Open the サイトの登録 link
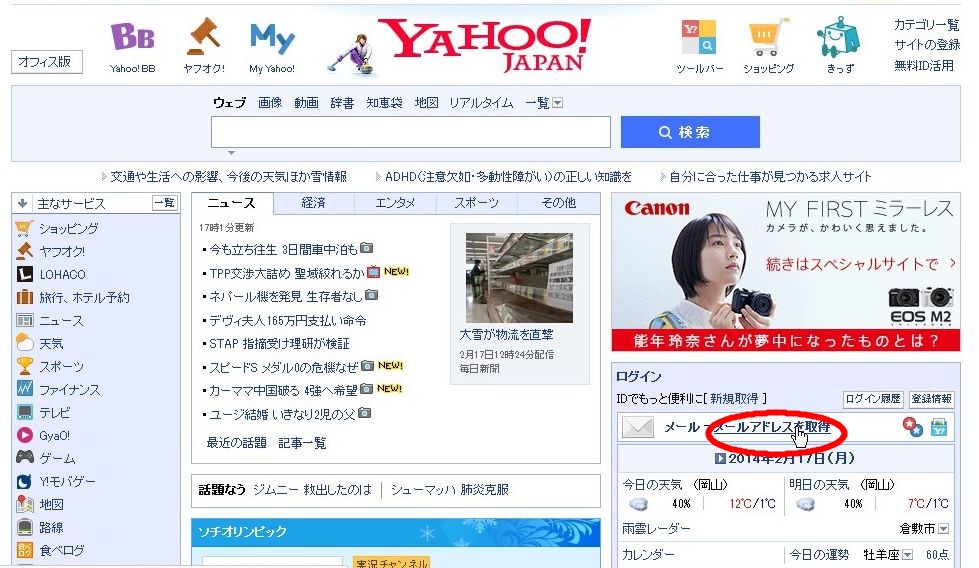 tap(927, 45)
